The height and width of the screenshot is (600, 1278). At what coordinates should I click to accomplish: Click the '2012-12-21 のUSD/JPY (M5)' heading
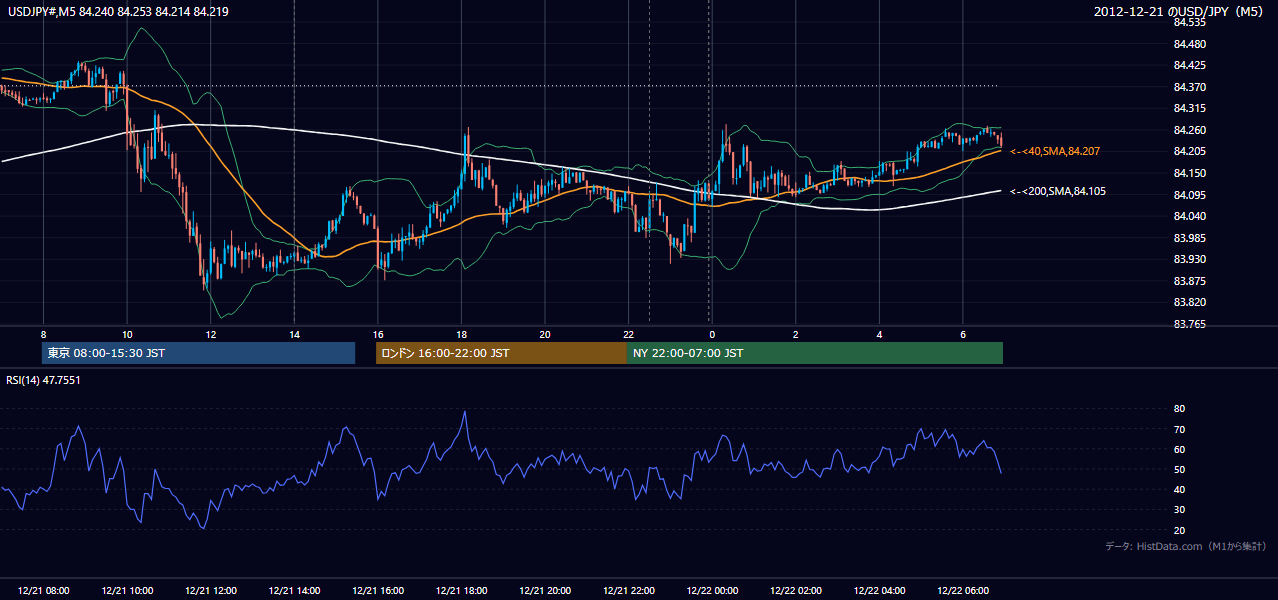pyautogui.click(x=1180, y=11)
